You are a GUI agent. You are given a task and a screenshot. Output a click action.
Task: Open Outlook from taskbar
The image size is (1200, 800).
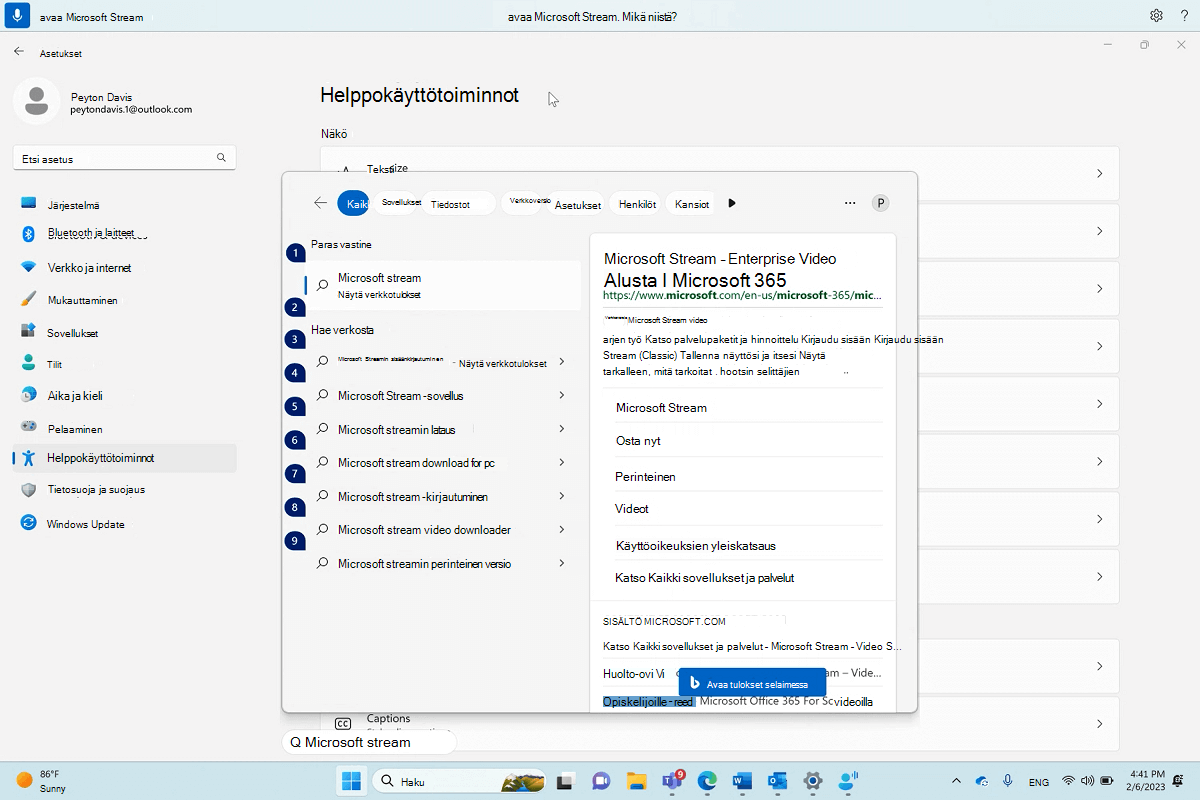point(778,781)
